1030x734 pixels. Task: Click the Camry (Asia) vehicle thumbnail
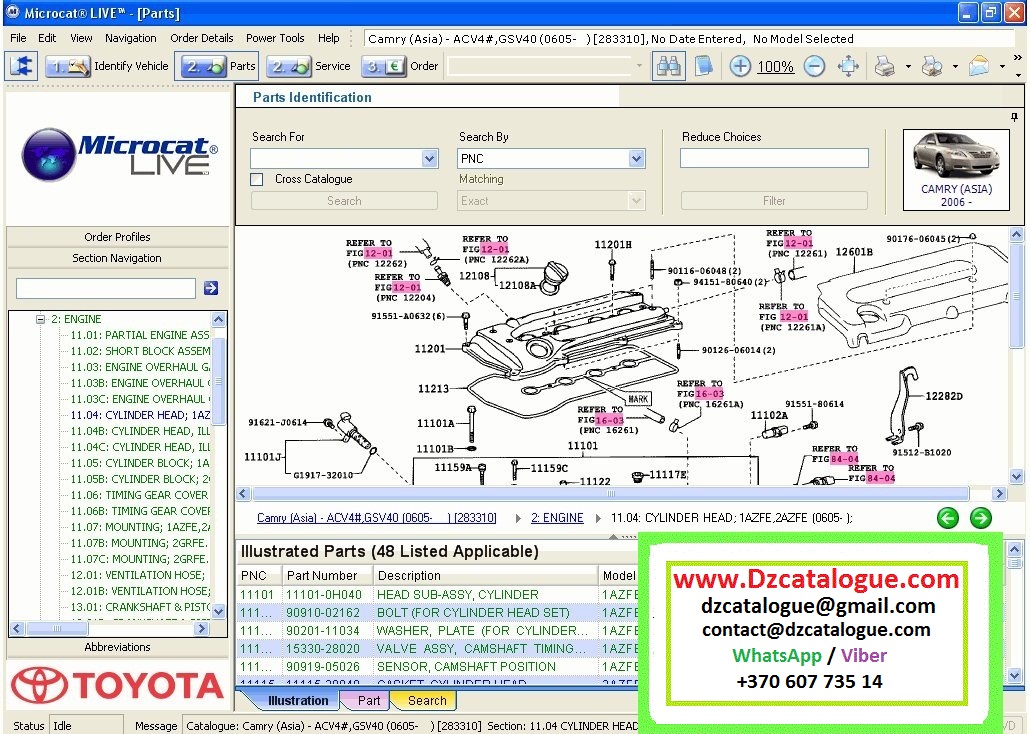coord(956,170)
